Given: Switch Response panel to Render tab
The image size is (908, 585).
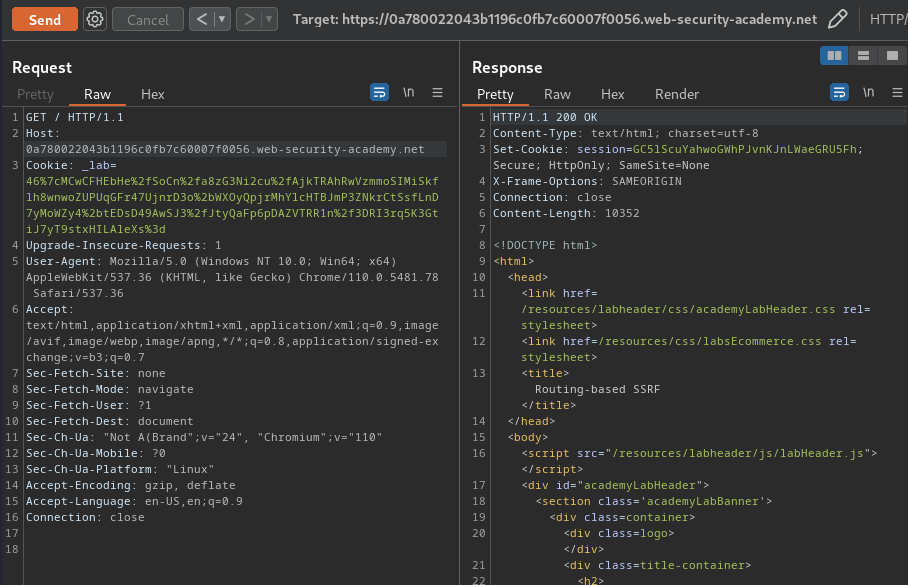Looking at the screenshot, I should (677, 94).
